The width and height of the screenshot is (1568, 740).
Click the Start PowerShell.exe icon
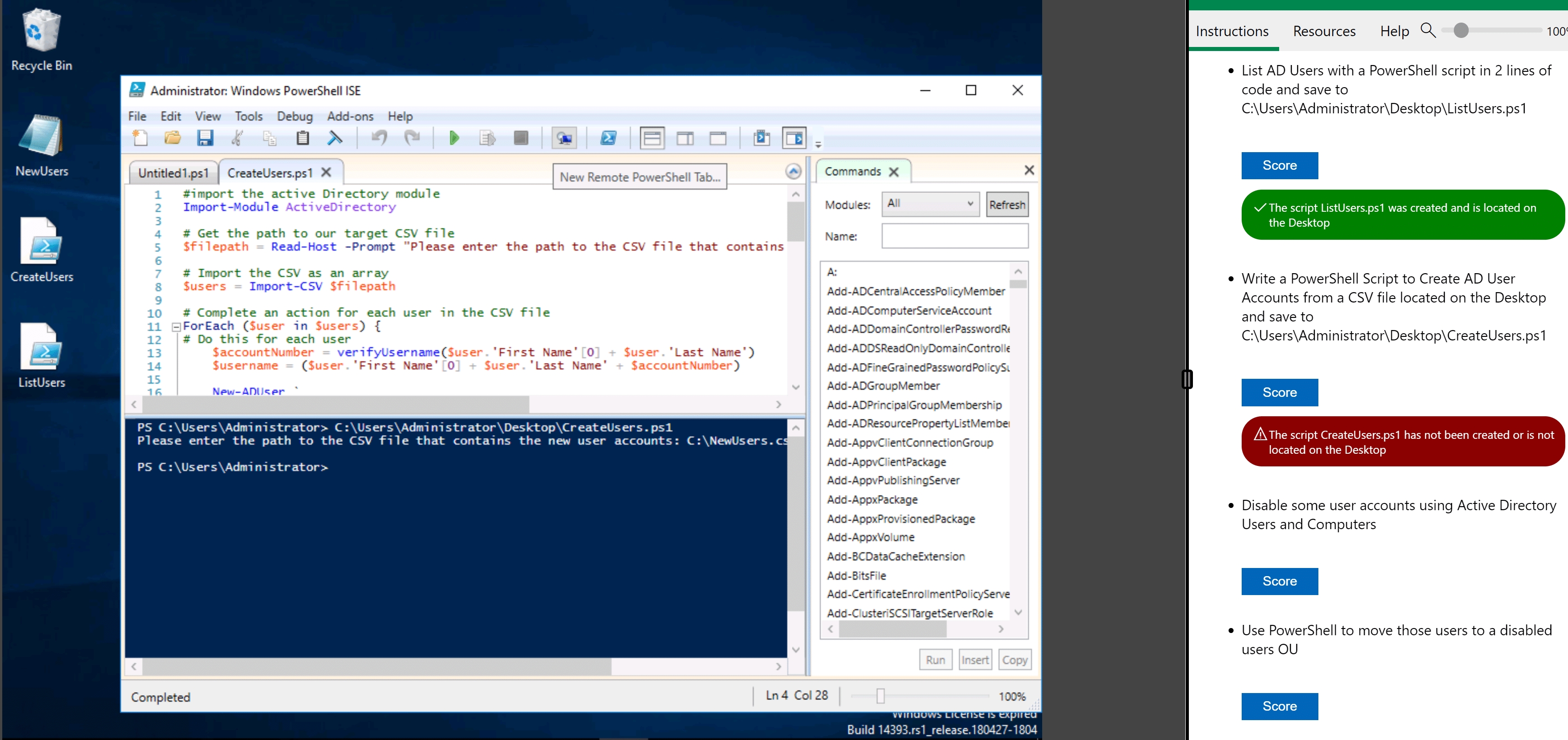pyautogui.click(x=608, y=138)
